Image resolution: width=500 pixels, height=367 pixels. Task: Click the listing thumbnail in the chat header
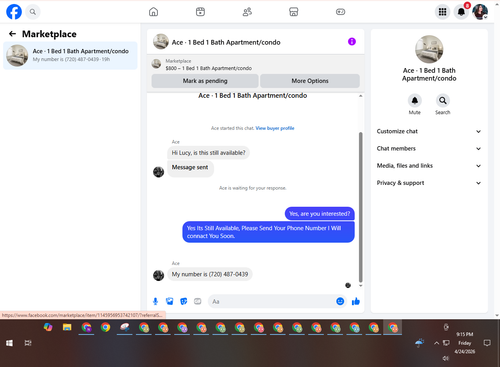coord(161,42)
